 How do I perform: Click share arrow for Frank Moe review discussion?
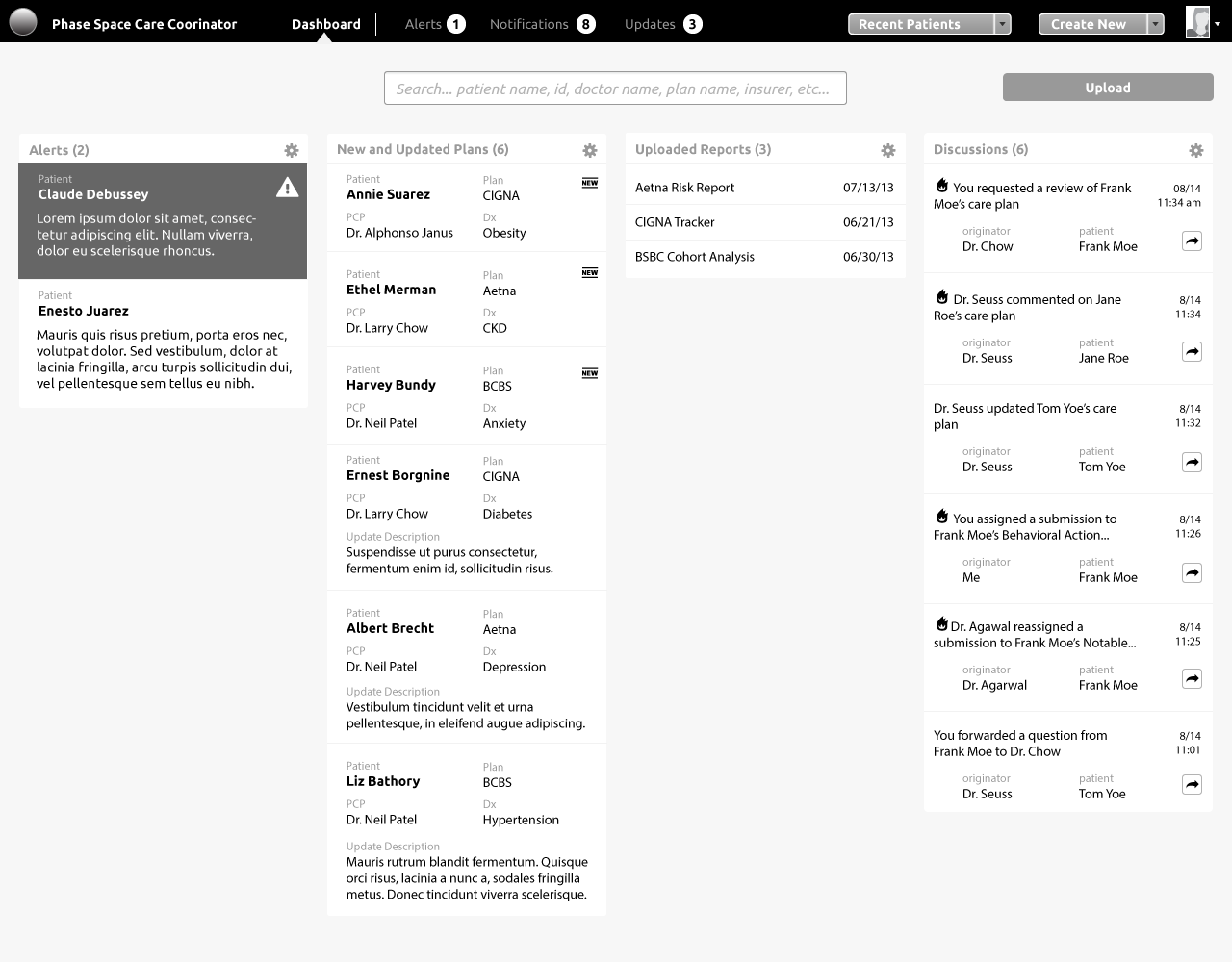[1192, 241]
